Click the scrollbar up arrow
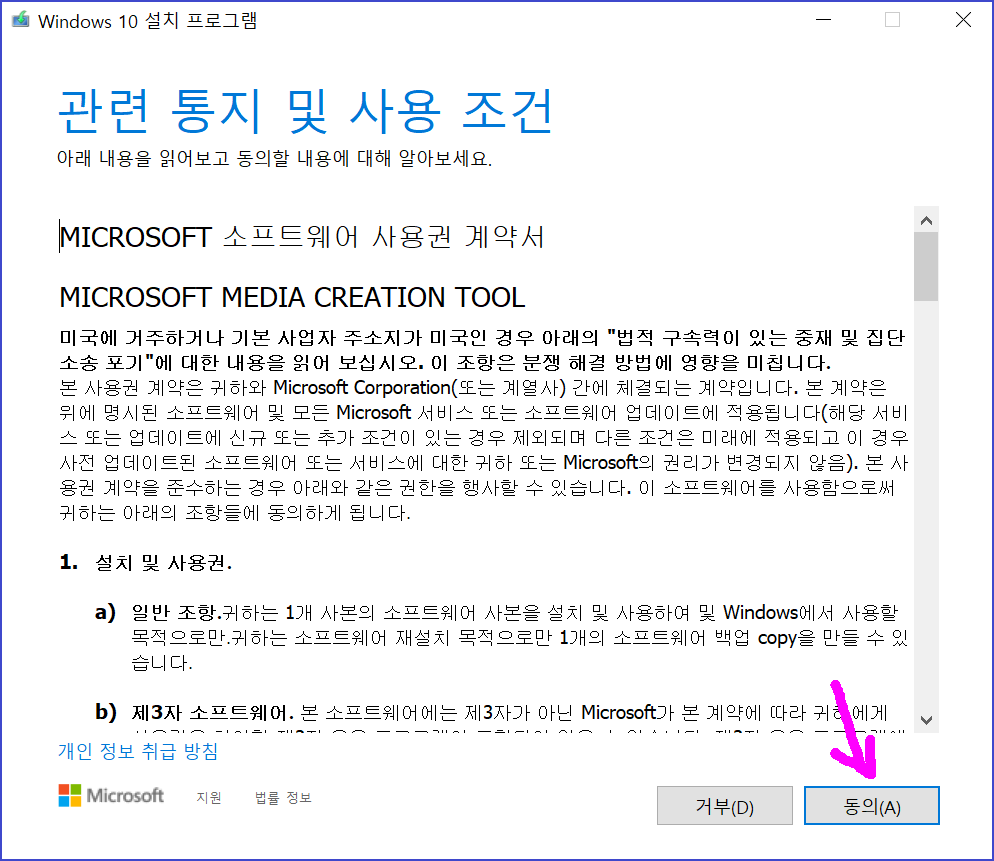 [926, 221]
